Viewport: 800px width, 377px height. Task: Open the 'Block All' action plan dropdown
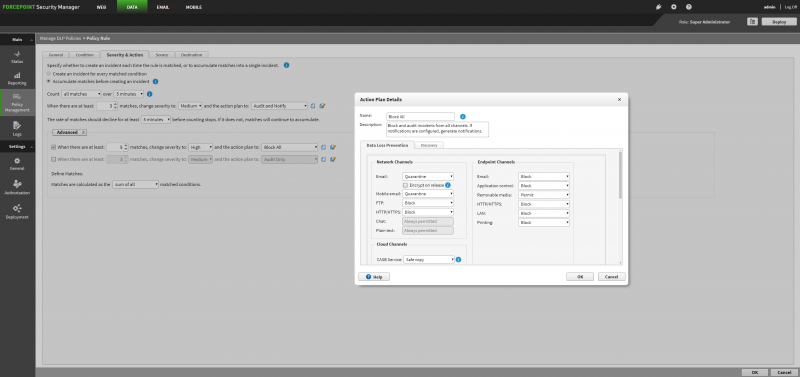tap(289, 147)
